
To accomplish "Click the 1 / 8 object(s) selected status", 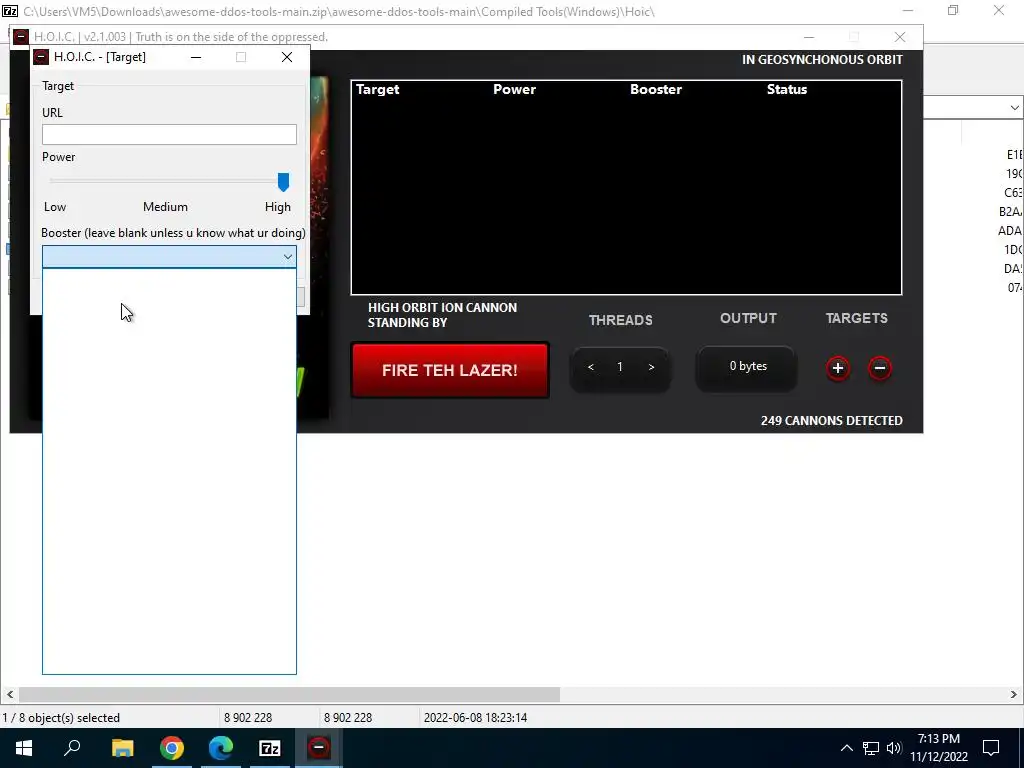I will point(61,718).
